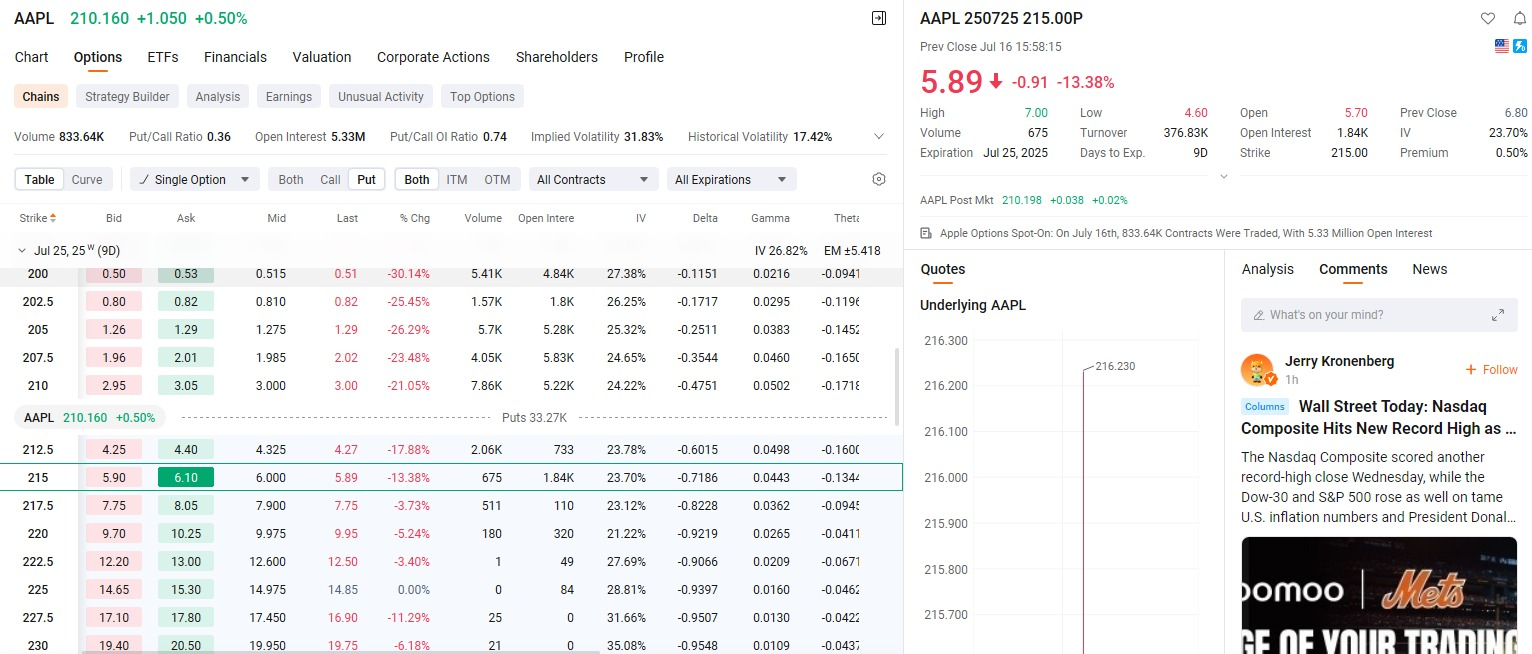Click the AAPL 210.160 price marker pill
1532x654 pixels.
[x=90, y=417]
